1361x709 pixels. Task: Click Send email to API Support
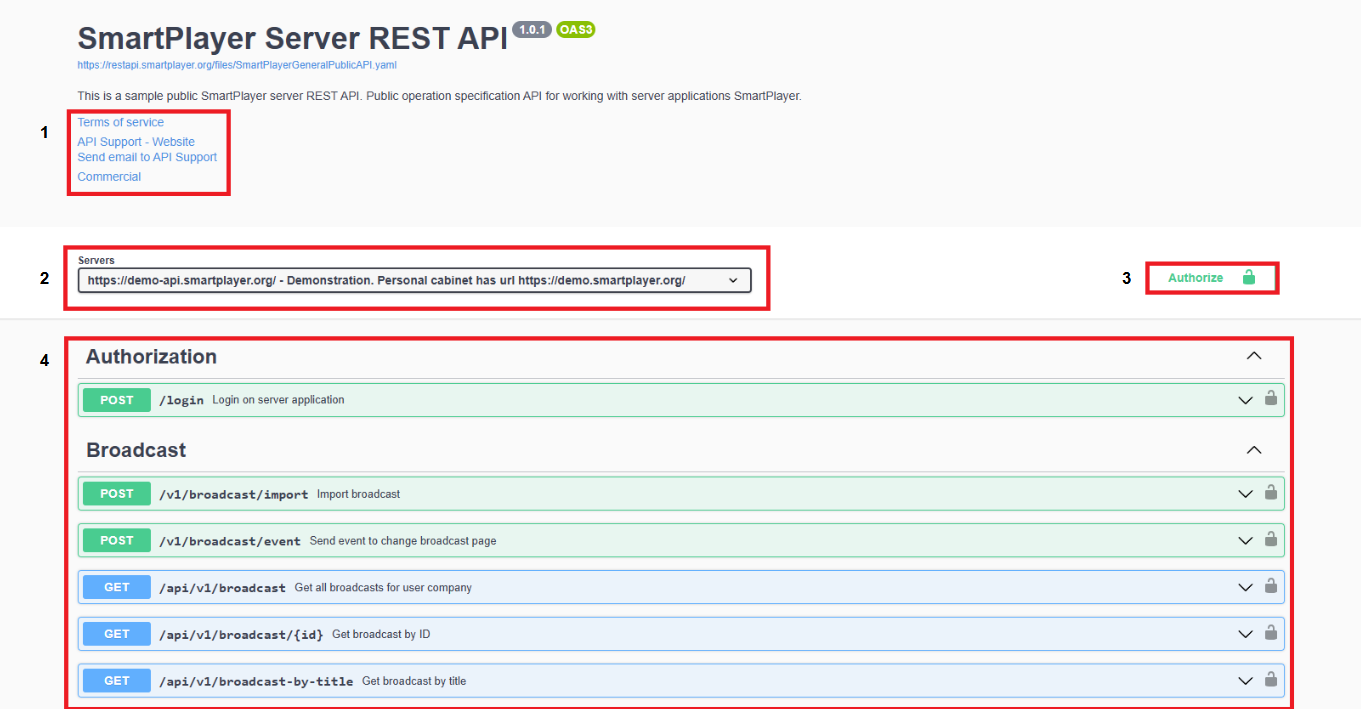147,157
